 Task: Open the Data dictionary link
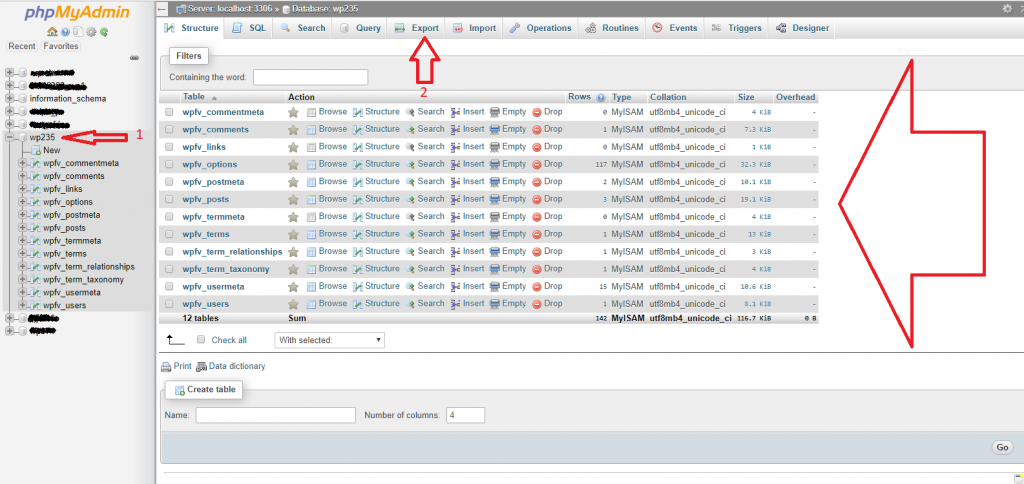coord(231,366)
